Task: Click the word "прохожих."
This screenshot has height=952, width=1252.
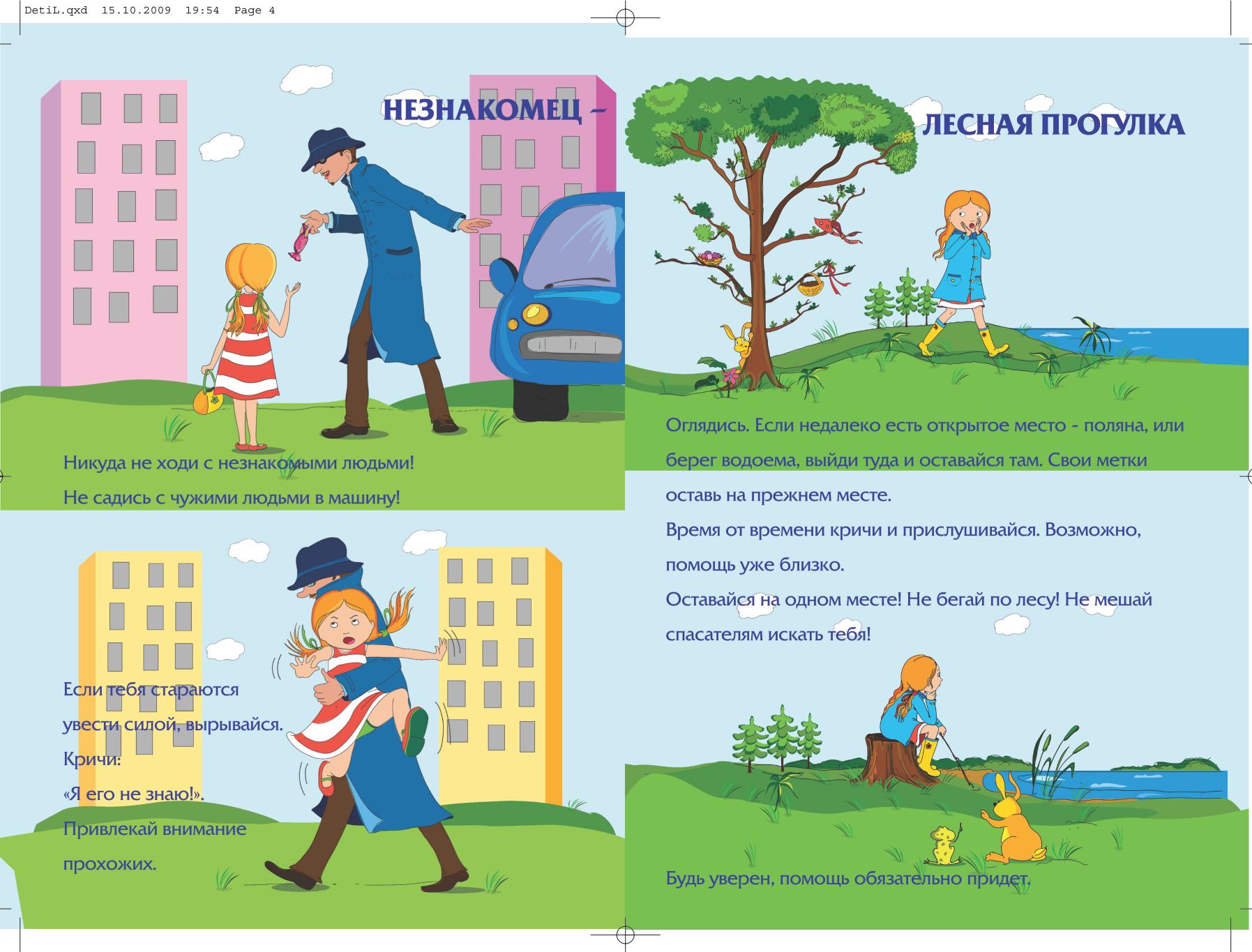Action: [x=110, y=864]
